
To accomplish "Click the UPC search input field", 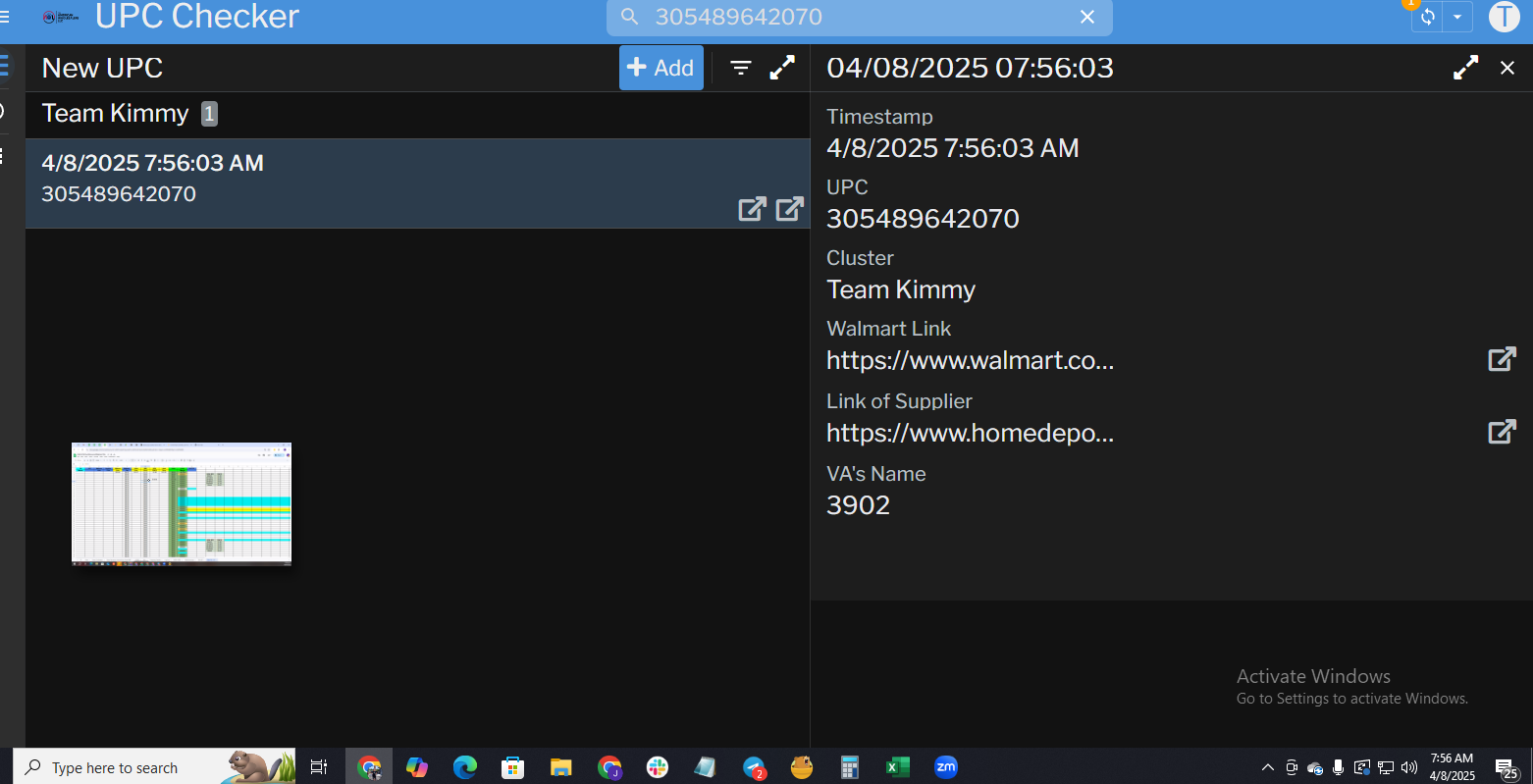I will click(844, 17).
